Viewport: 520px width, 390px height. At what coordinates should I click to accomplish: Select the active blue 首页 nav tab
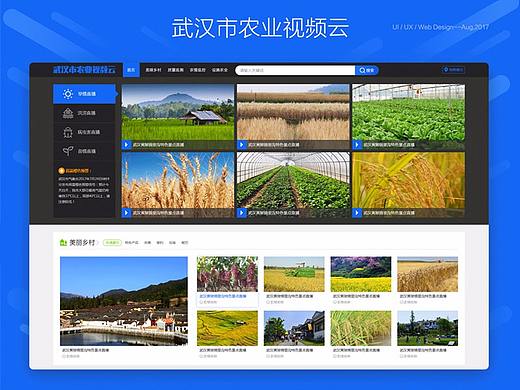tap(131, 70)
